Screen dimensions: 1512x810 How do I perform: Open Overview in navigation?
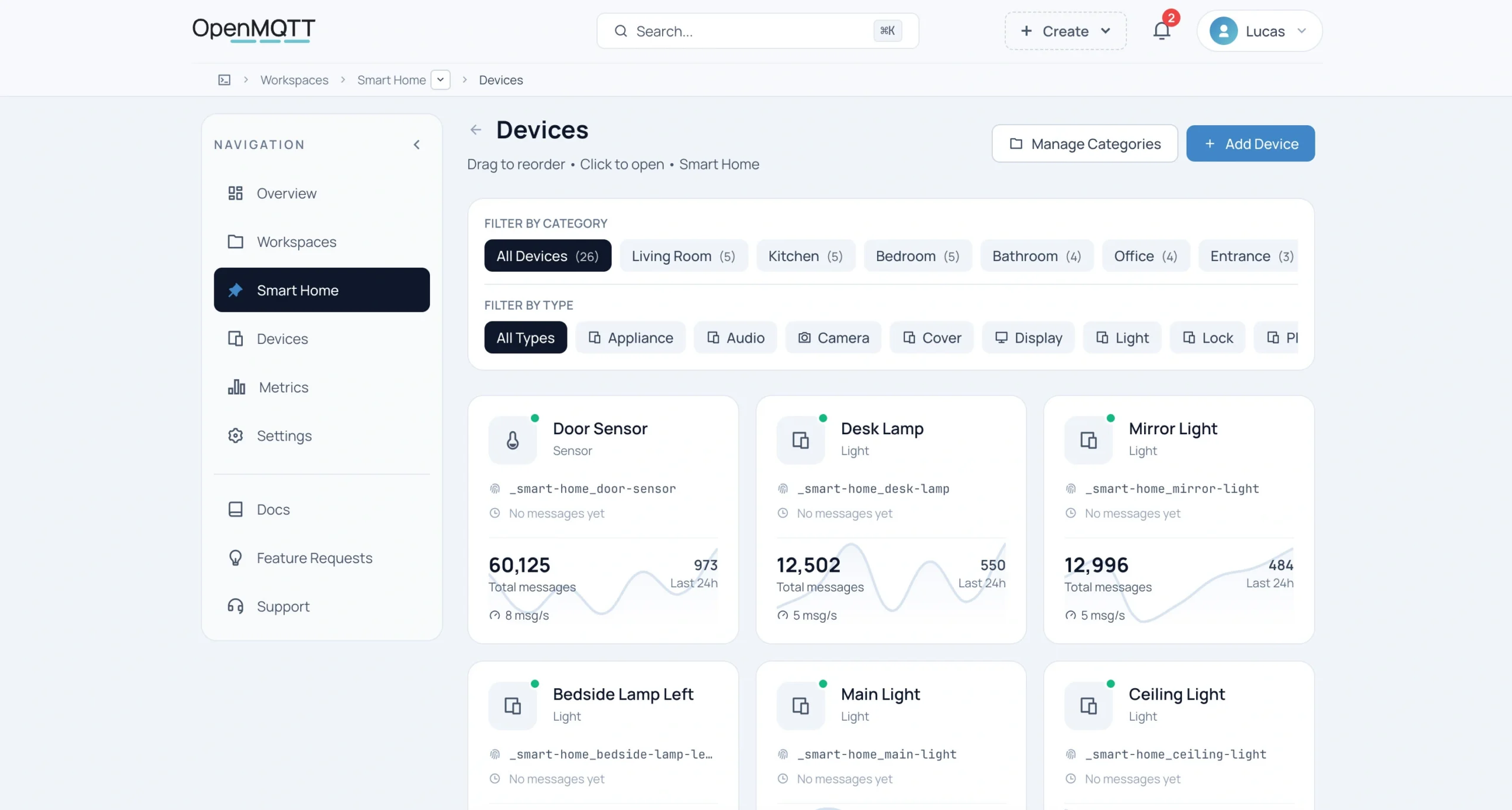286,193
